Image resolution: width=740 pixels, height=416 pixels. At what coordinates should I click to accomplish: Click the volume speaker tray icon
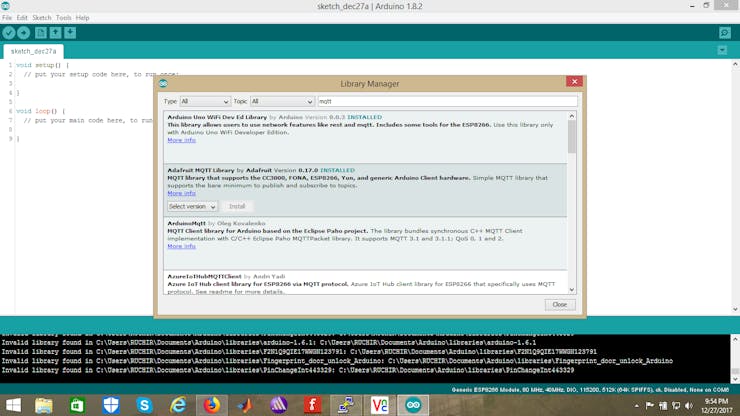tap(689, 406)
